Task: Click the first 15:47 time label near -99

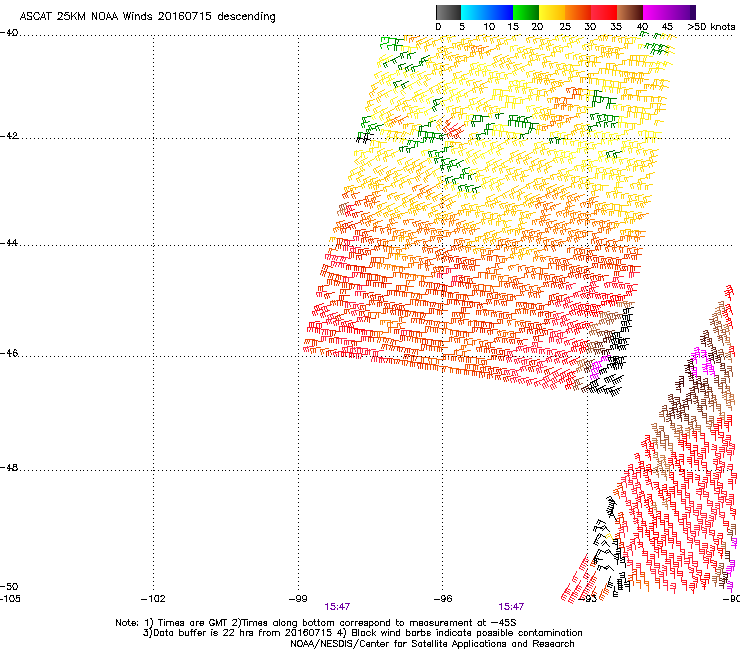Action: coord(337,606)
